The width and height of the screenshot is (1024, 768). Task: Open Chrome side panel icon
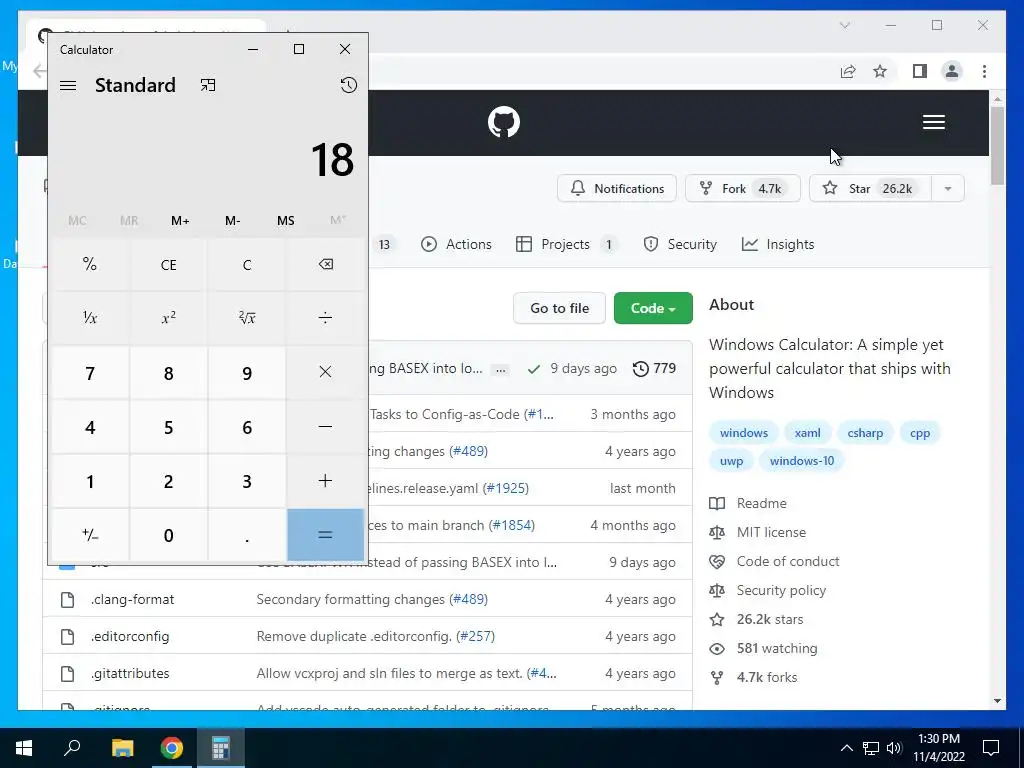click(920, 71)
